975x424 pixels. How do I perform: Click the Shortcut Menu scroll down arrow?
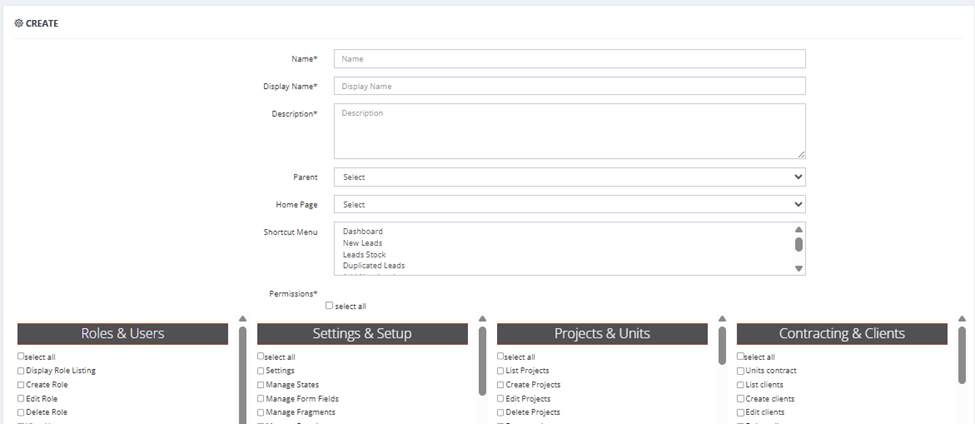point(799,269)
